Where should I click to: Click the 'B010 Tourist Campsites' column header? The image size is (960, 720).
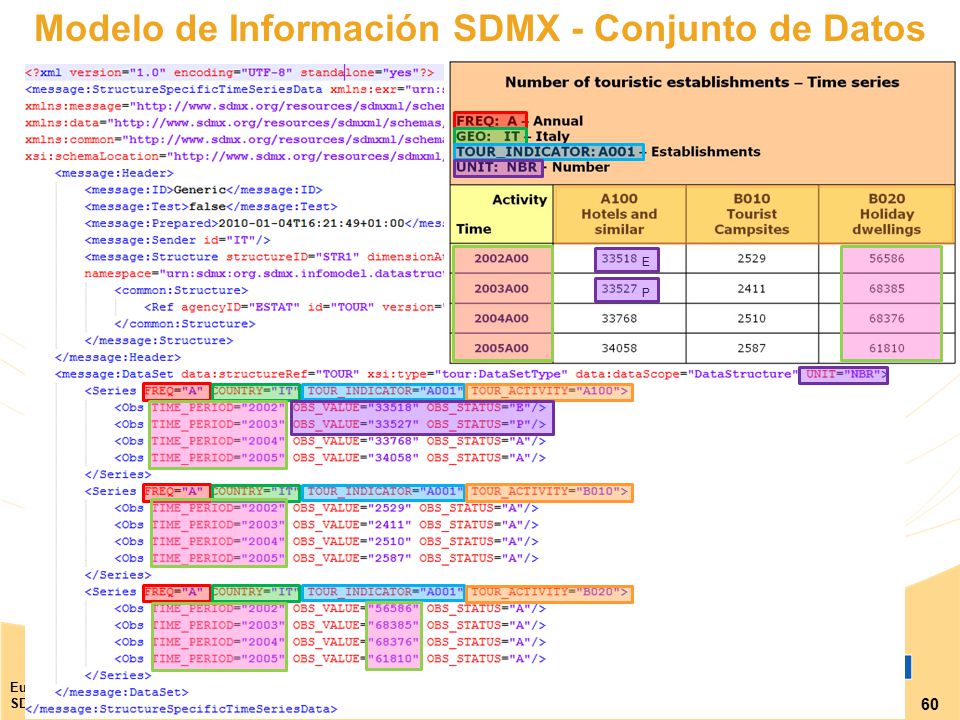pyautogui.click(x=752, y=214)
